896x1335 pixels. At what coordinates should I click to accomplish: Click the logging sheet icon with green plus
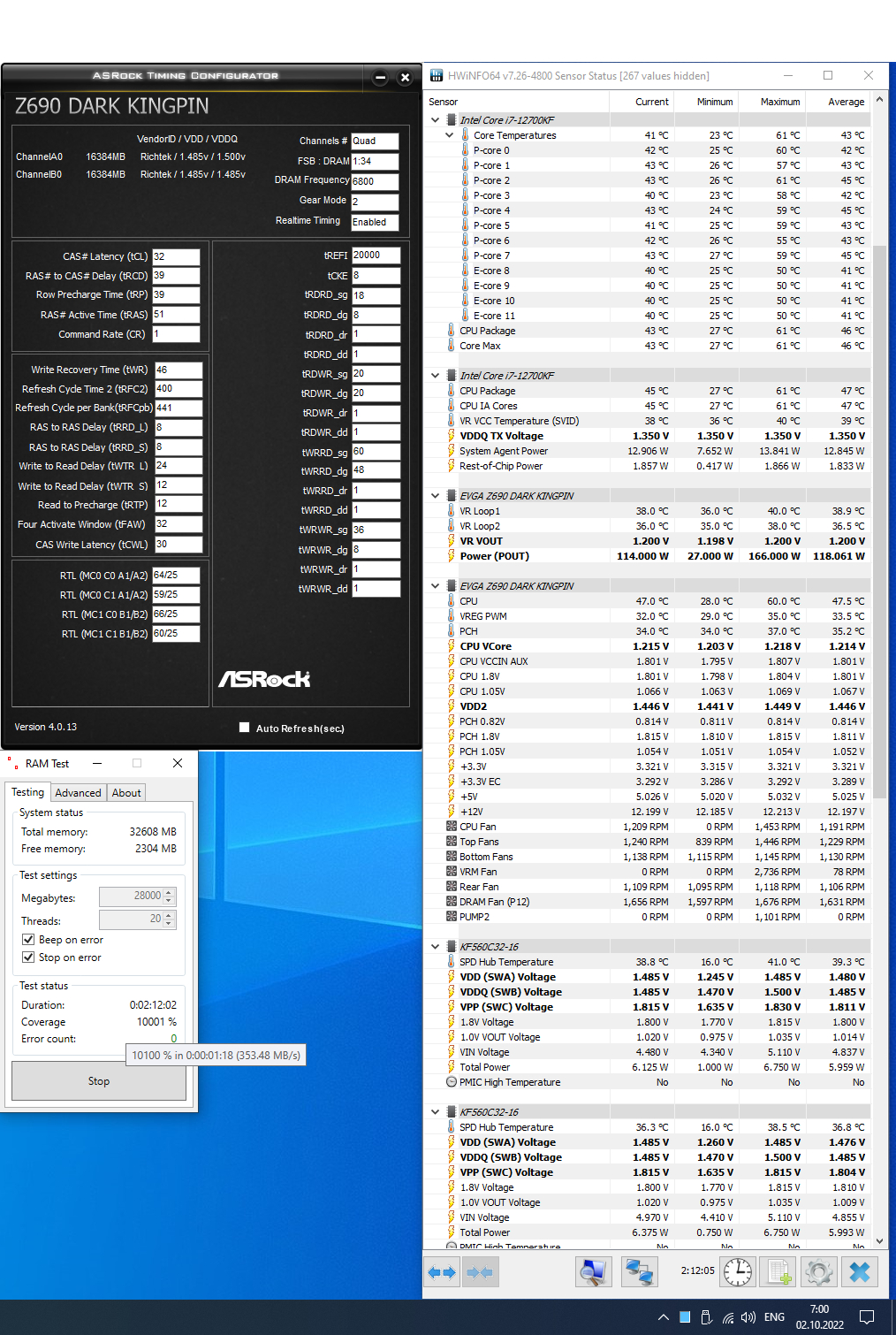pos(778,1272)
